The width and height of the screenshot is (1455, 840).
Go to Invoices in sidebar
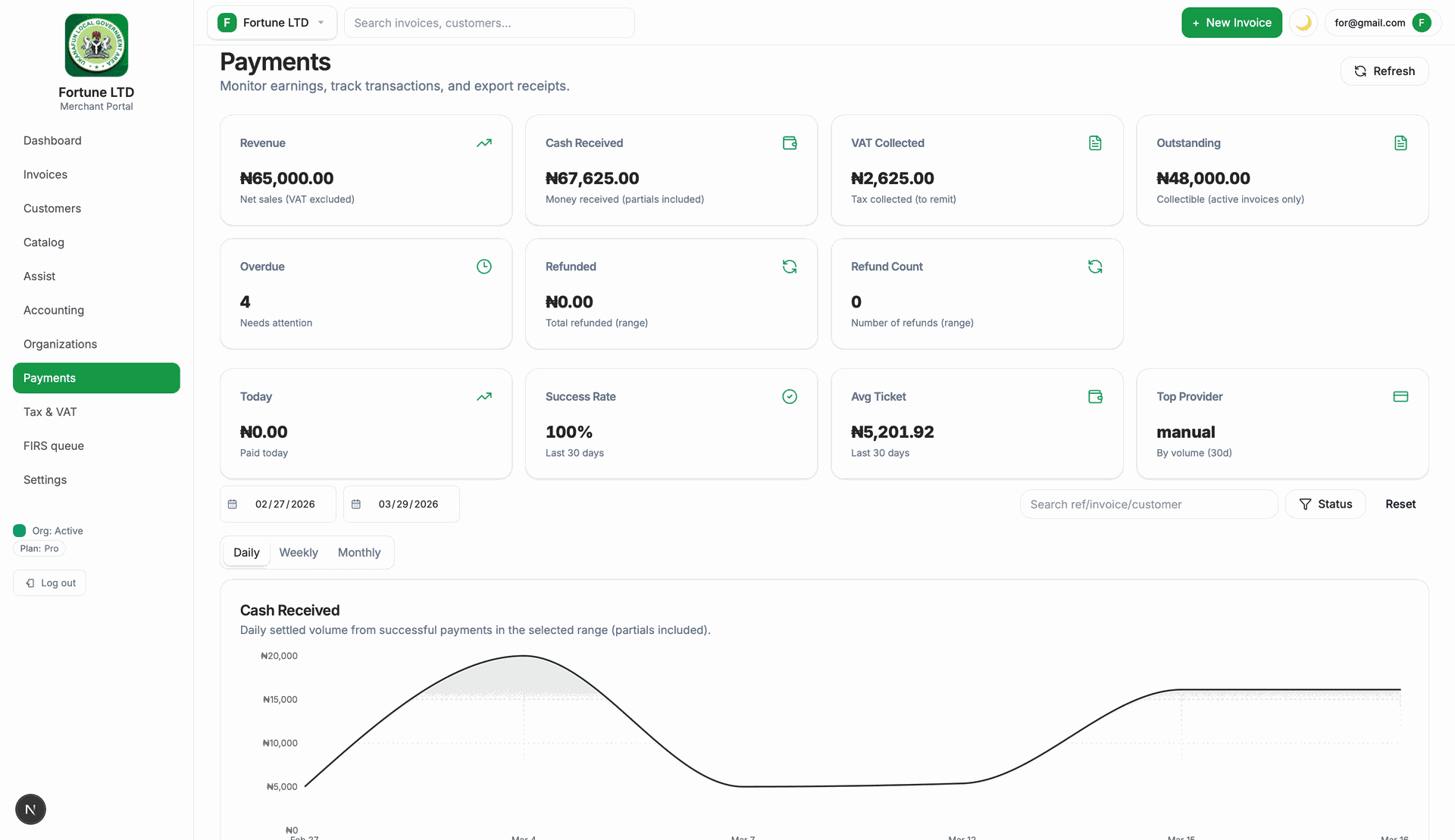point(45,175)
